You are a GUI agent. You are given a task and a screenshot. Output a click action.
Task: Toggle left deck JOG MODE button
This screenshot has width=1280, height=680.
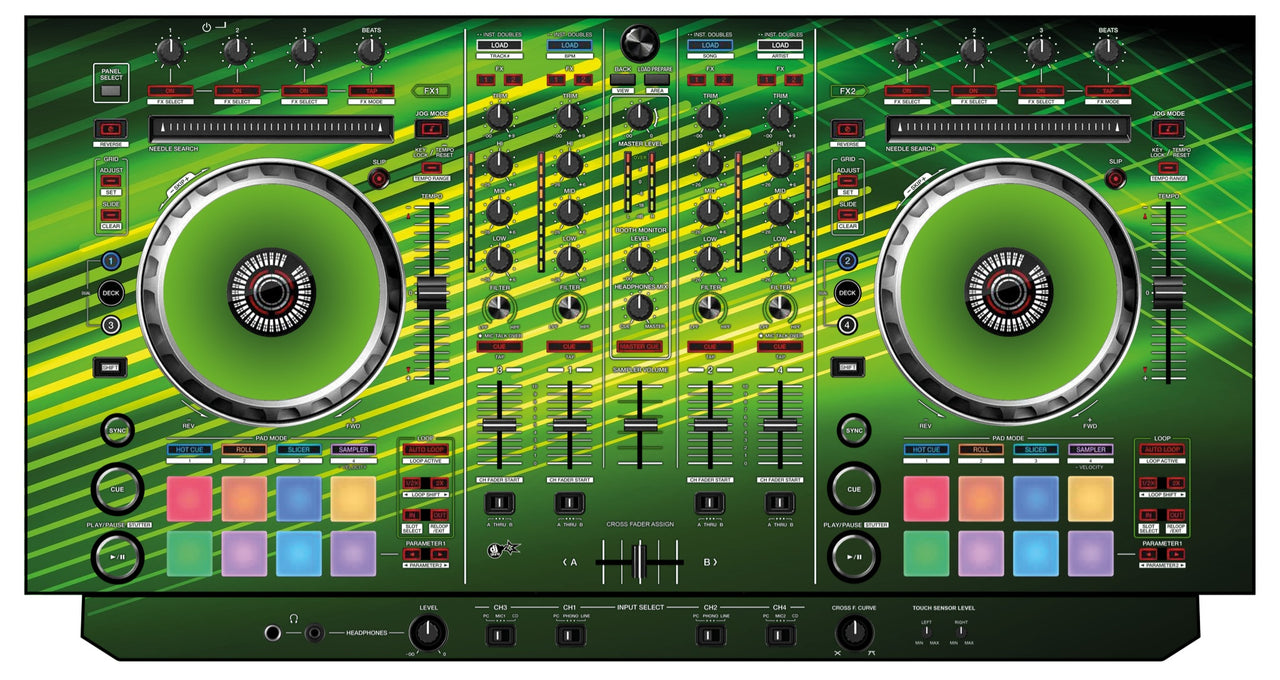[x=430, y=129]
